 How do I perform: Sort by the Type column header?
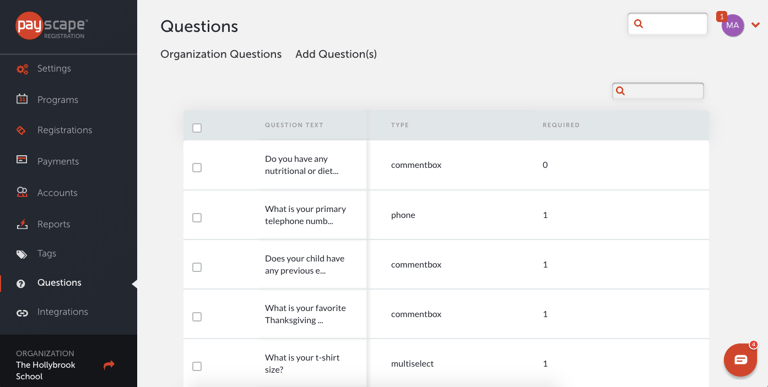click(400, 125)
